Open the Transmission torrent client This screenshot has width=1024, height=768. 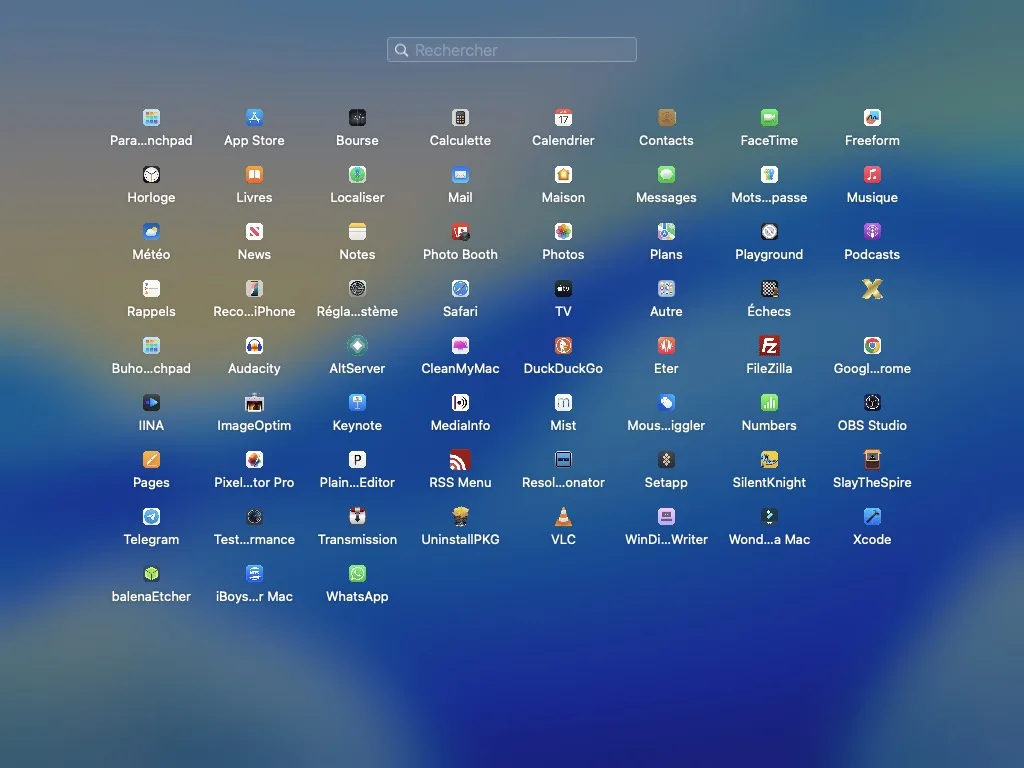point(357,517)
